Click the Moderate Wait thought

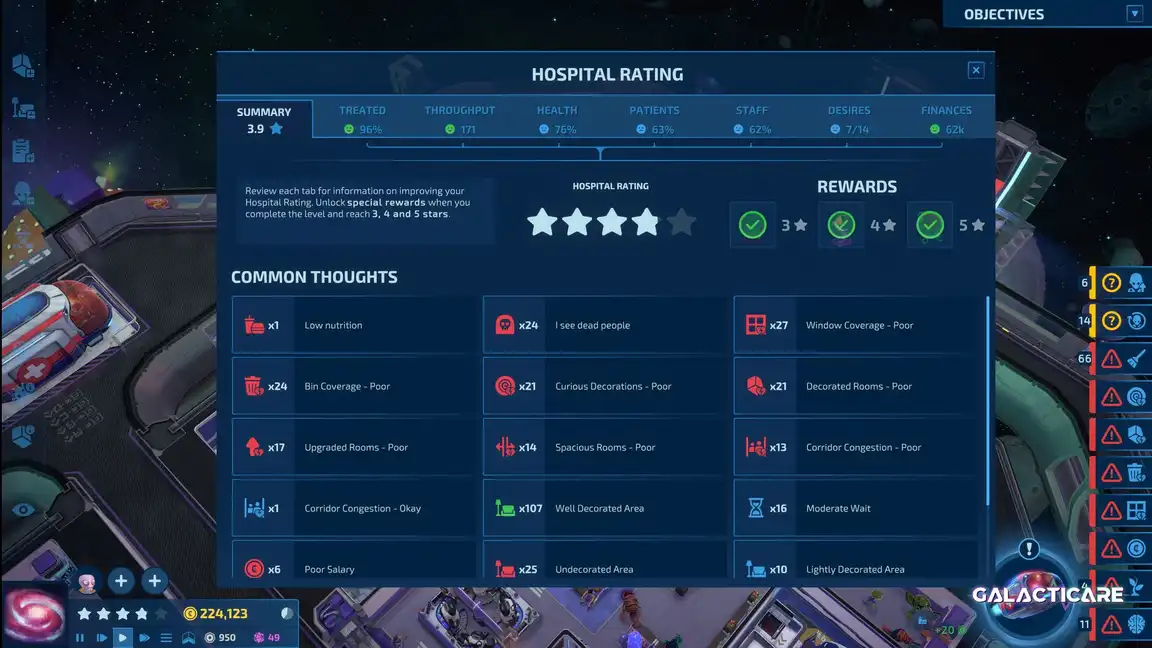(x=855, y=508)
